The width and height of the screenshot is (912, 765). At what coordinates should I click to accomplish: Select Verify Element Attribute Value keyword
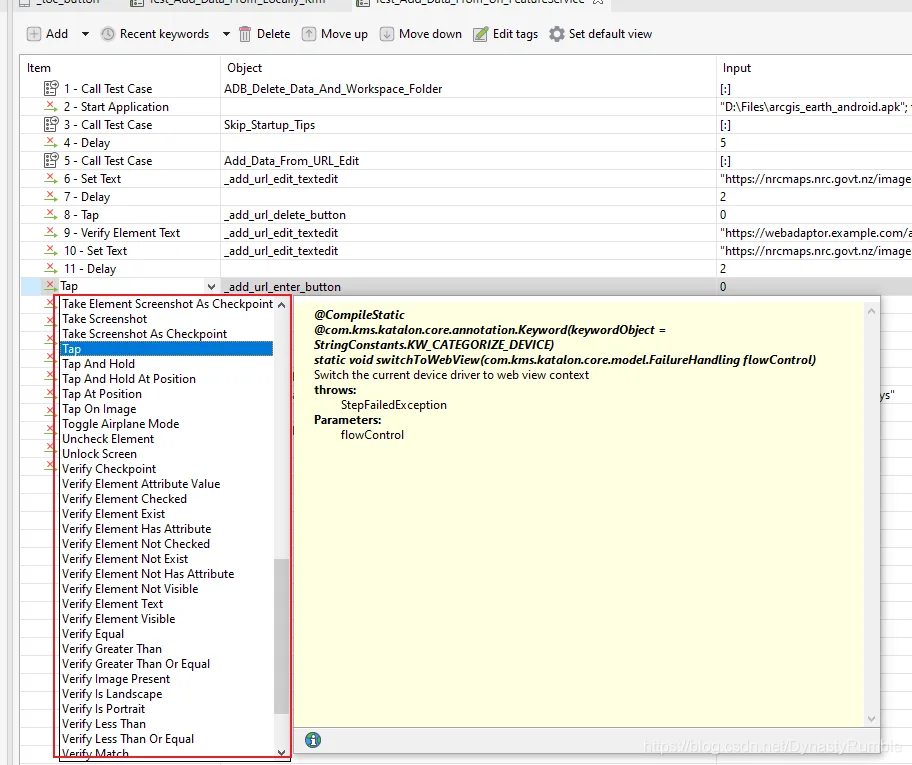[x=167, y=484]
